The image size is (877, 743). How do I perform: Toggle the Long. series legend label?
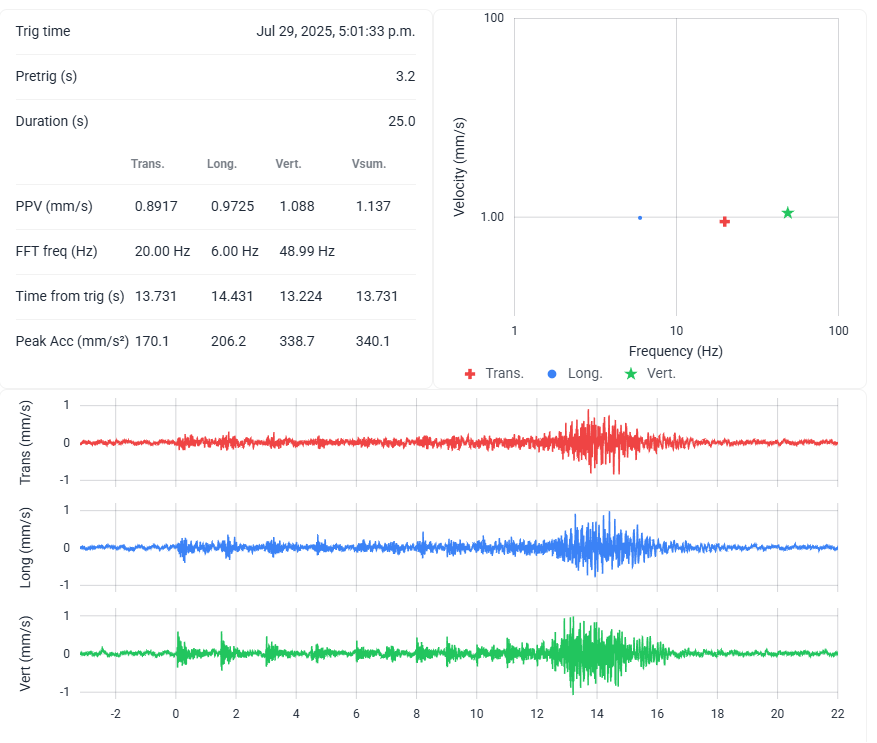coord(585,373)
